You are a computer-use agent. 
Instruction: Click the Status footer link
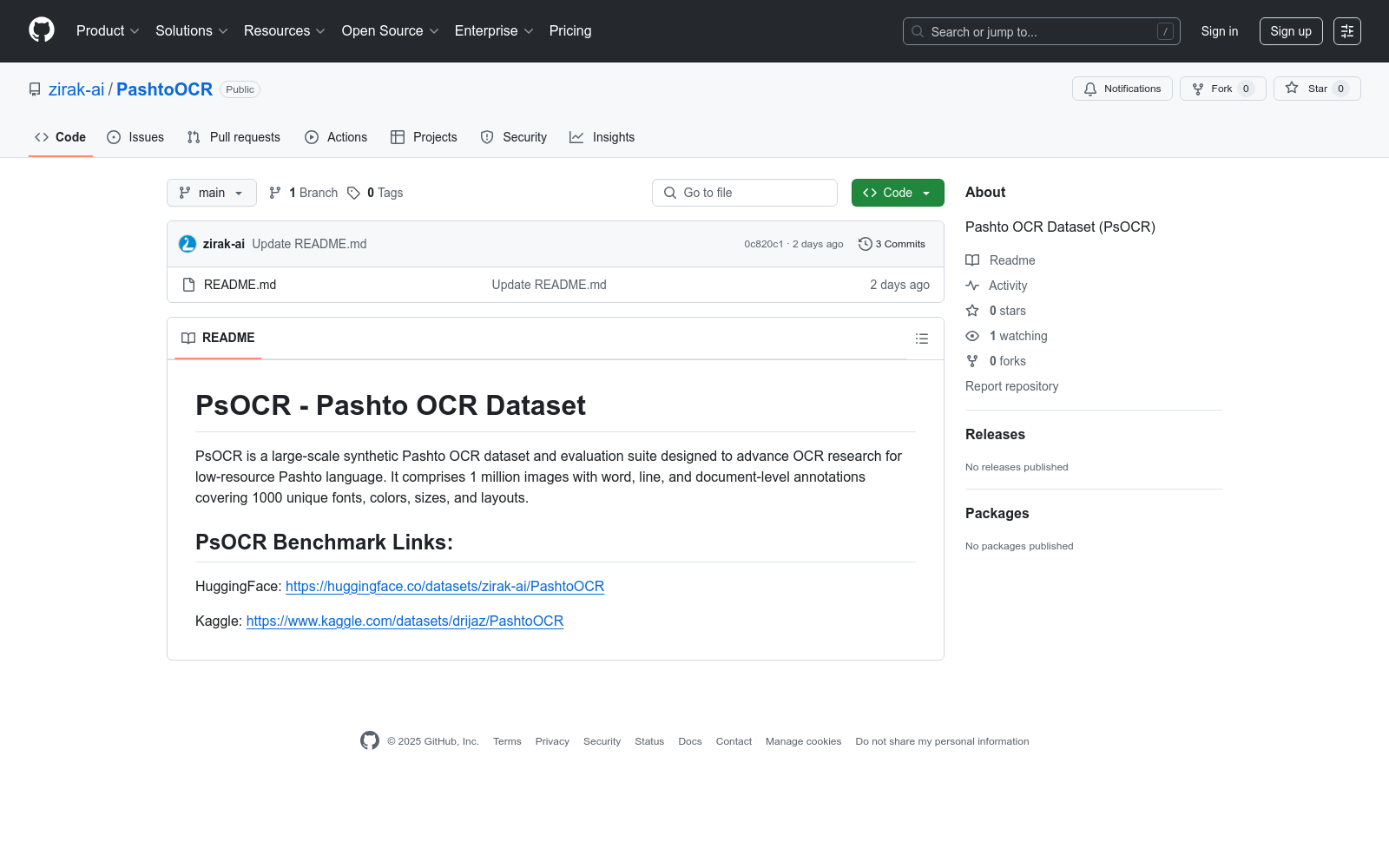coord(649,741)
